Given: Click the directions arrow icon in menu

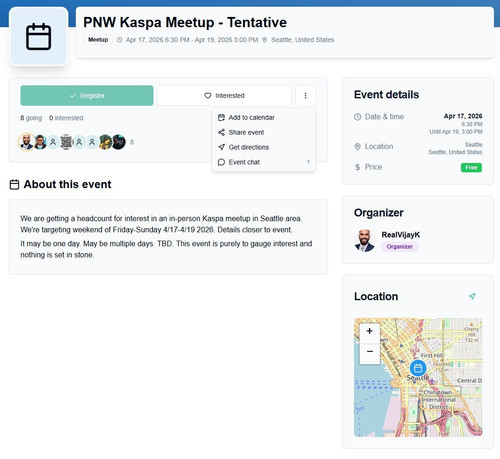Looking at the screenshot, I should (221, 147).
